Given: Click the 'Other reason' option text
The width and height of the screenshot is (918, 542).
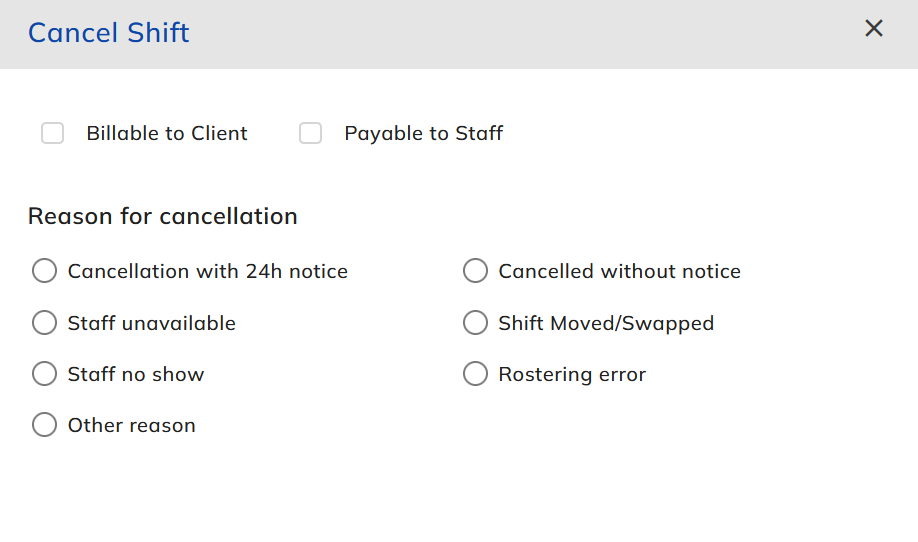Looking at the screenshot, I should pyautogui.click(x=131, y=425).
